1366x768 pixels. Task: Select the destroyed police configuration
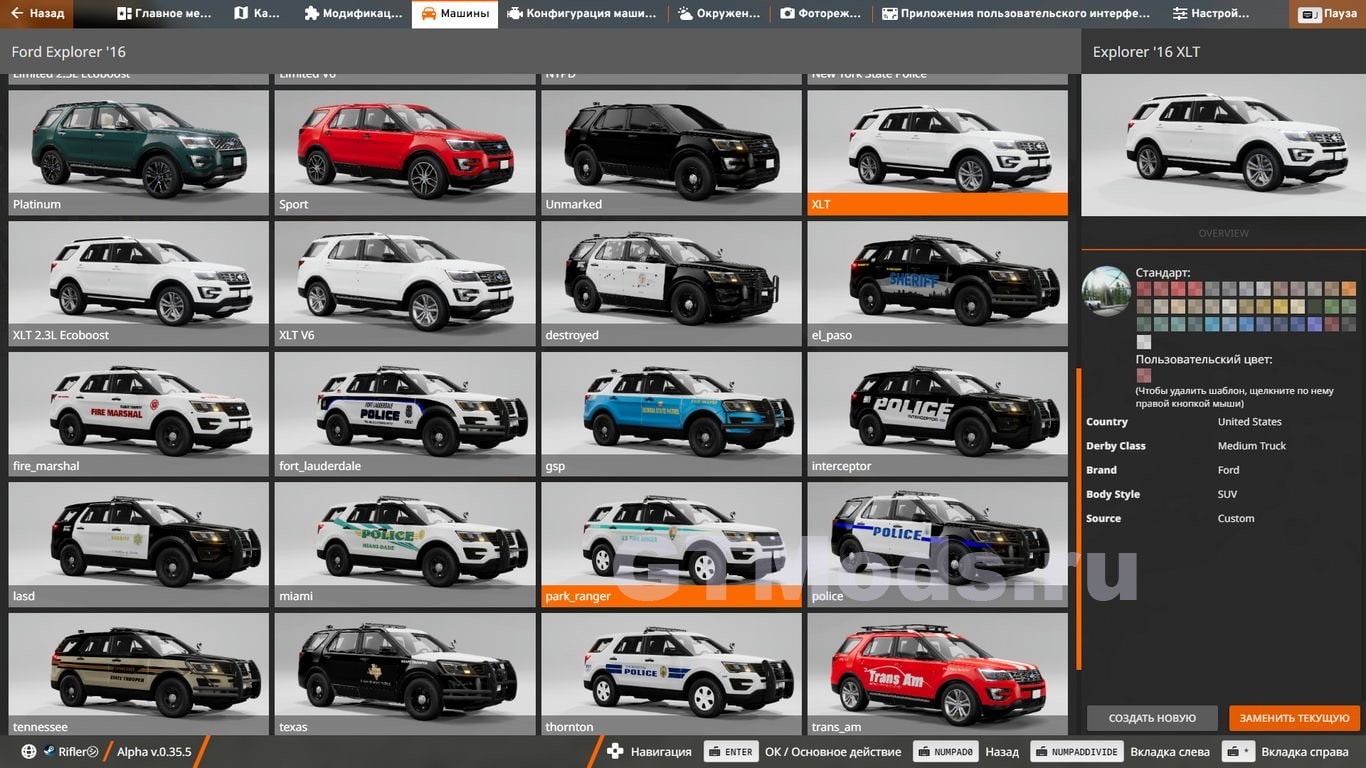point(671,284)
